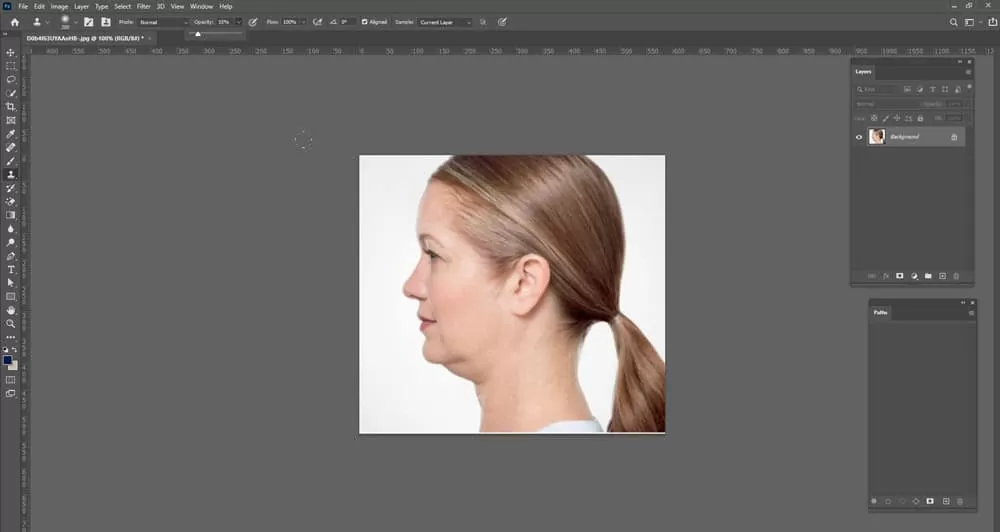1000x532 pixels.
Task: Open the Opacity slider dropdown arrow
Action: (x=239, y=22)
